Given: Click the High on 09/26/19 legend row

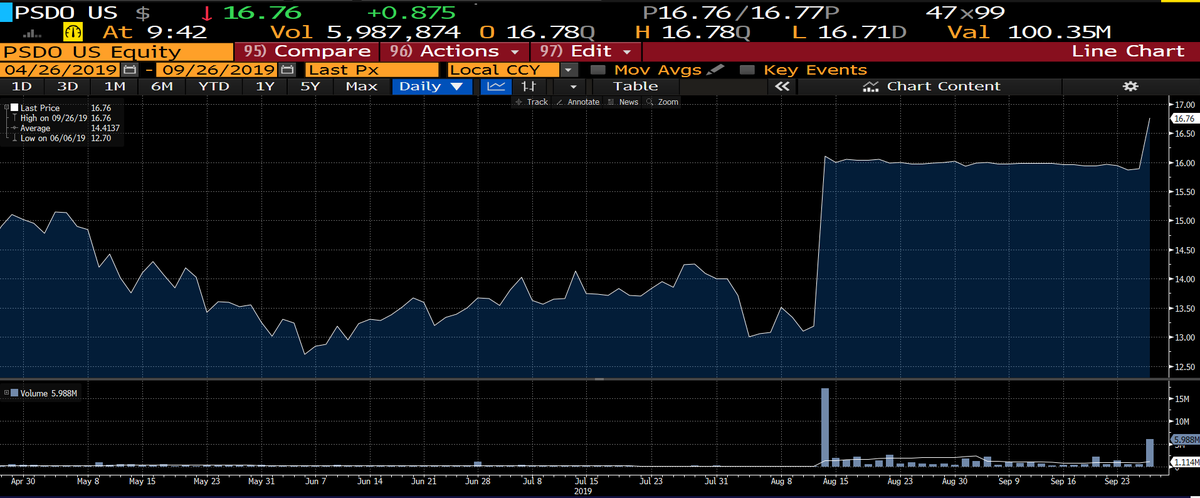Looking at the screenshot, I should [x=65, y=118].
